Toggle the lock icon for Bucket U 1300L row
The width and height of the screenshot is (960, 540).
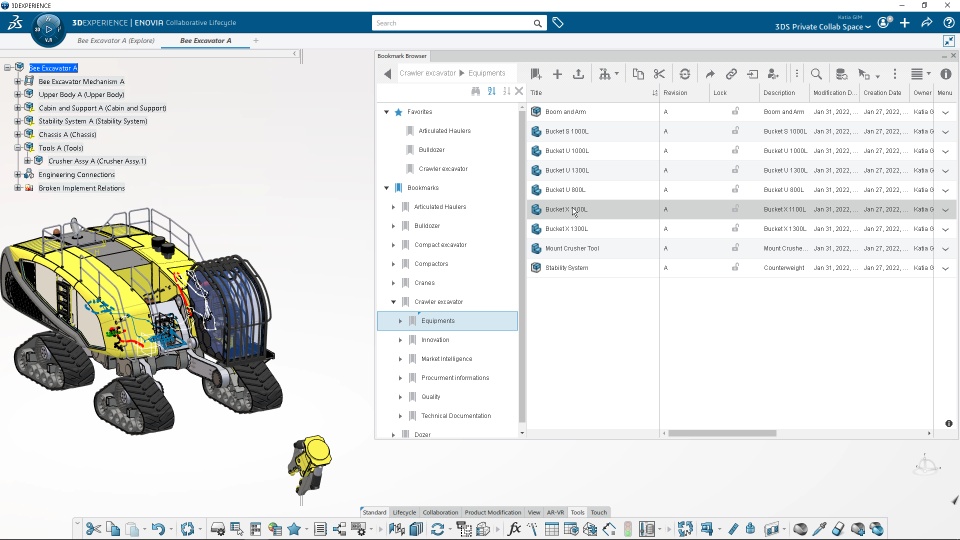(x=735, y=170)
